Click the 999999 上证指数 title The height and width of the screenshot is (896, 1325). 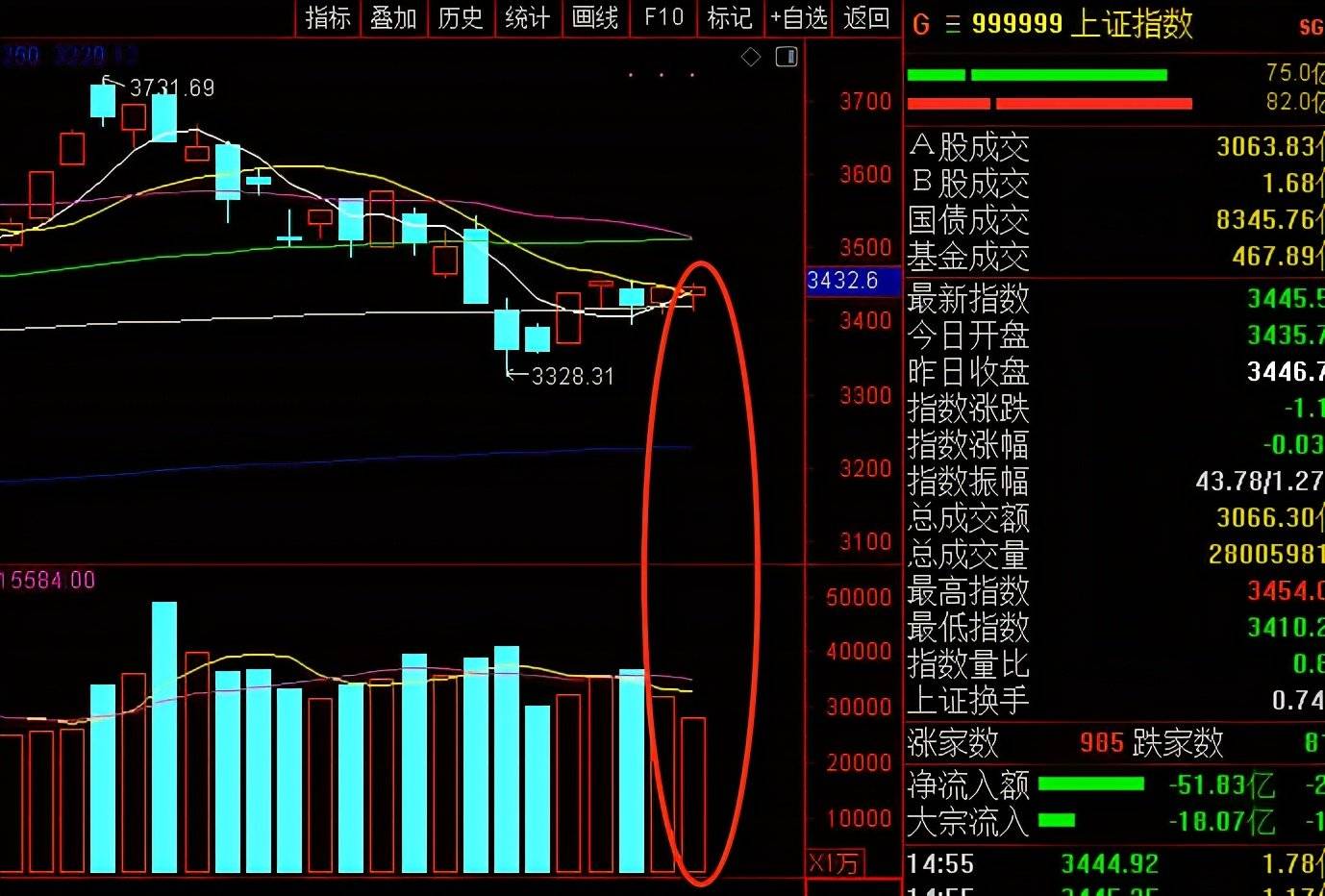coord(1082,24)
